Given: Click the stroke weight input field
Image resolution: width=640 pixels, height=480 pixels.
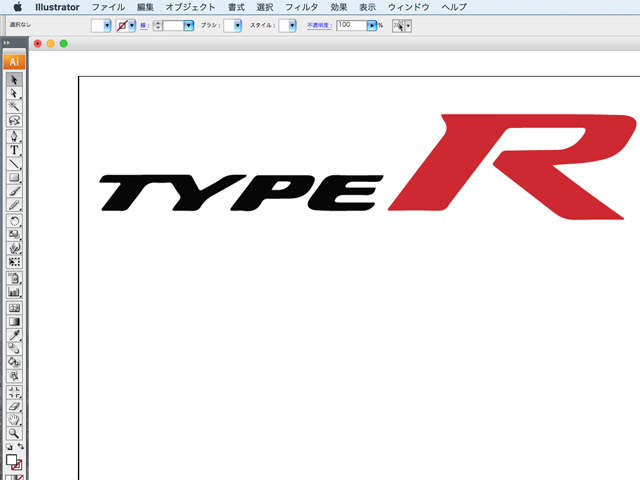Looking at the screenshot, I should pyautogui.click(x=173, y=26).
